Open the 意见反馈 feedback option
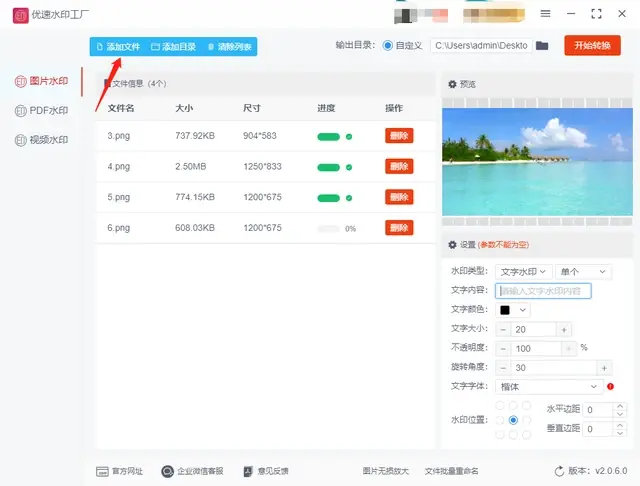640x486 pixels. tap(267, 471)
